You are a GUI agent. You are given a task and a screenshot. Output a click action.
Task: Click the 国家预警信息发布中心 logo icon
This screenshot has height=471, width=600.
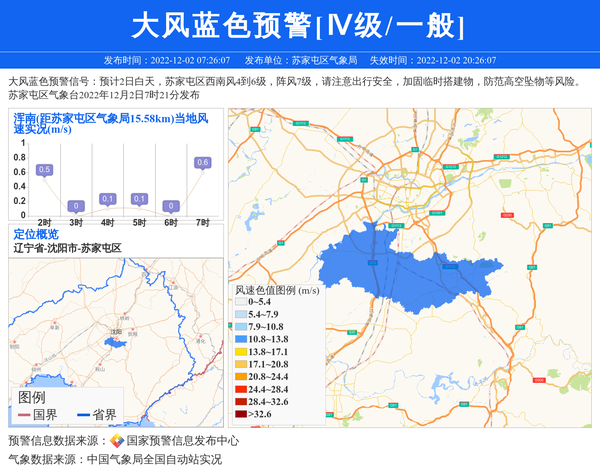pos(117,441)
